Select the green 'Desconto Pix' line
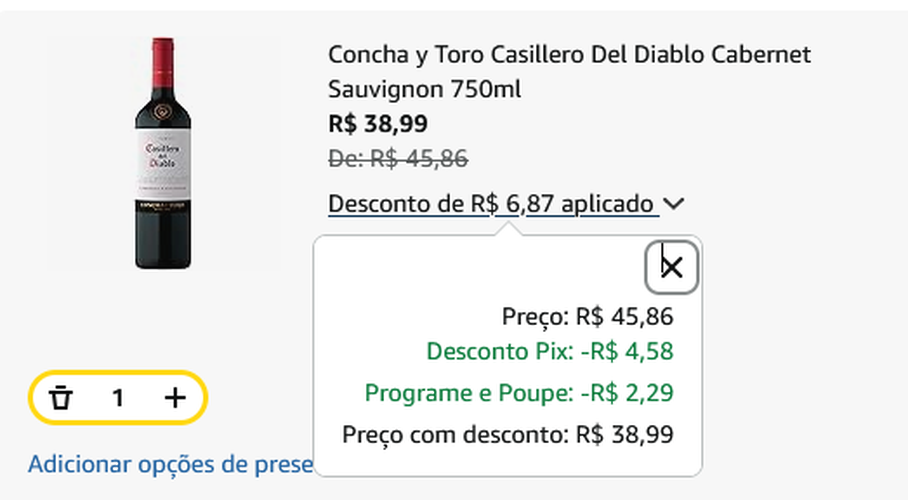The image size is (908, 500). tap(549, 352)
